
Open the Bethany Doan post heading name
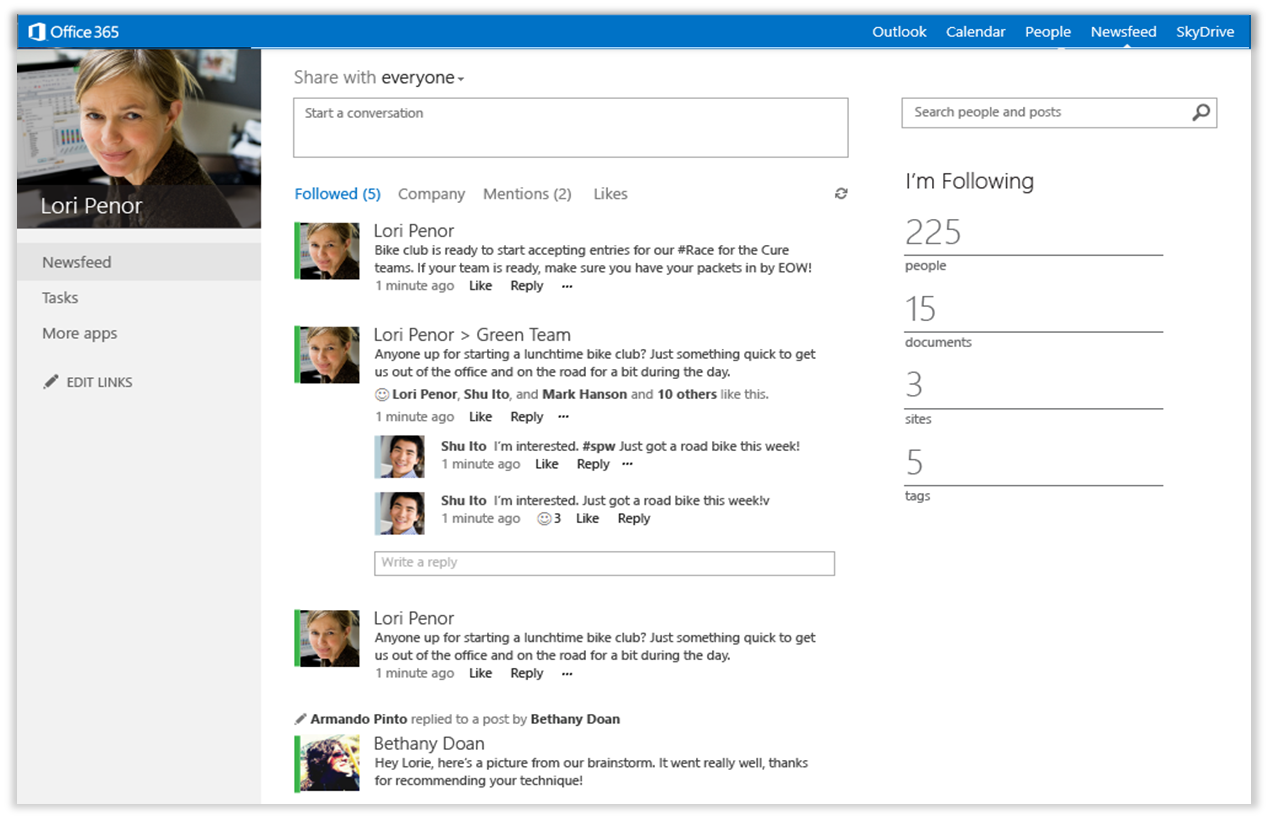tap(429, 744)
